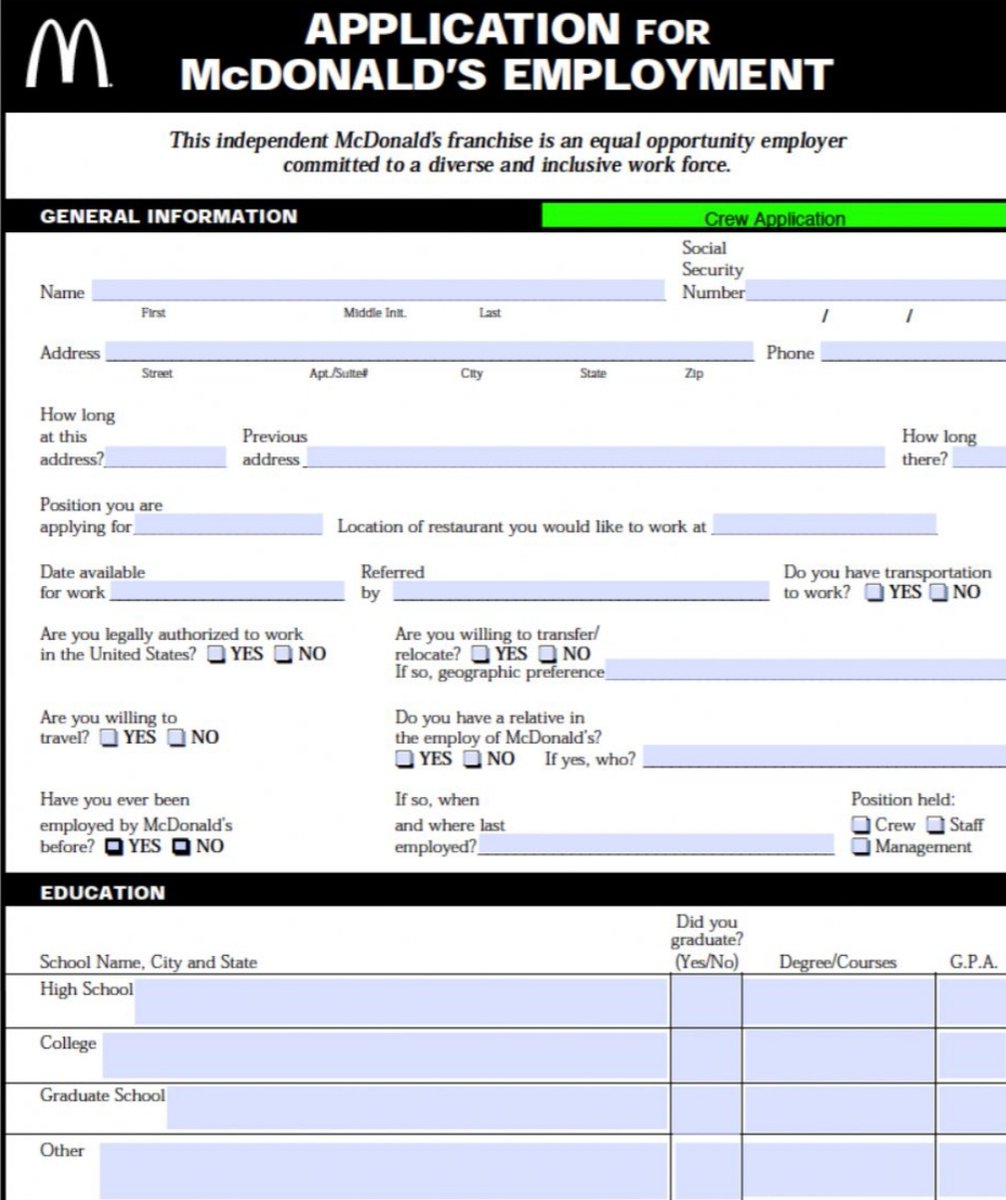Click the GENERAL INFORMATION section header
The width and height of the screenshot is (1006, 1200).
point(168,216)
